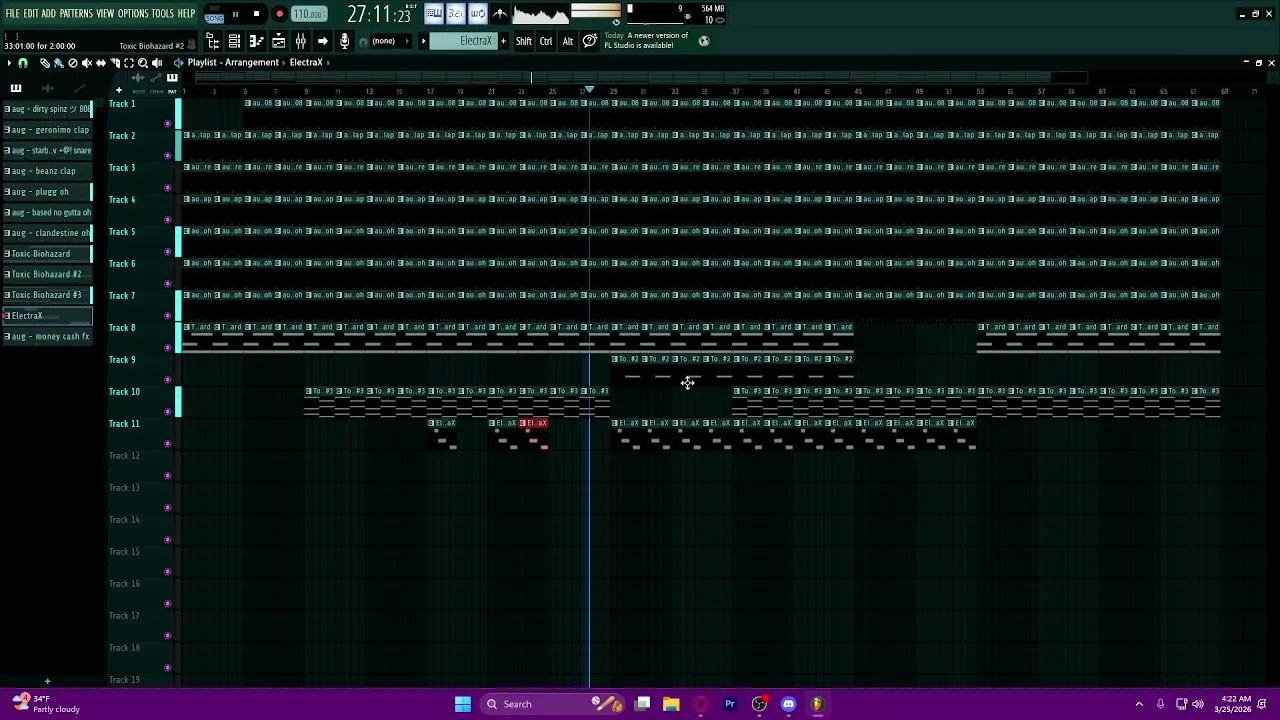This screenshot has height=720, width=1280.
Task: Open the EDIT menu
Action: pos(31,14)
